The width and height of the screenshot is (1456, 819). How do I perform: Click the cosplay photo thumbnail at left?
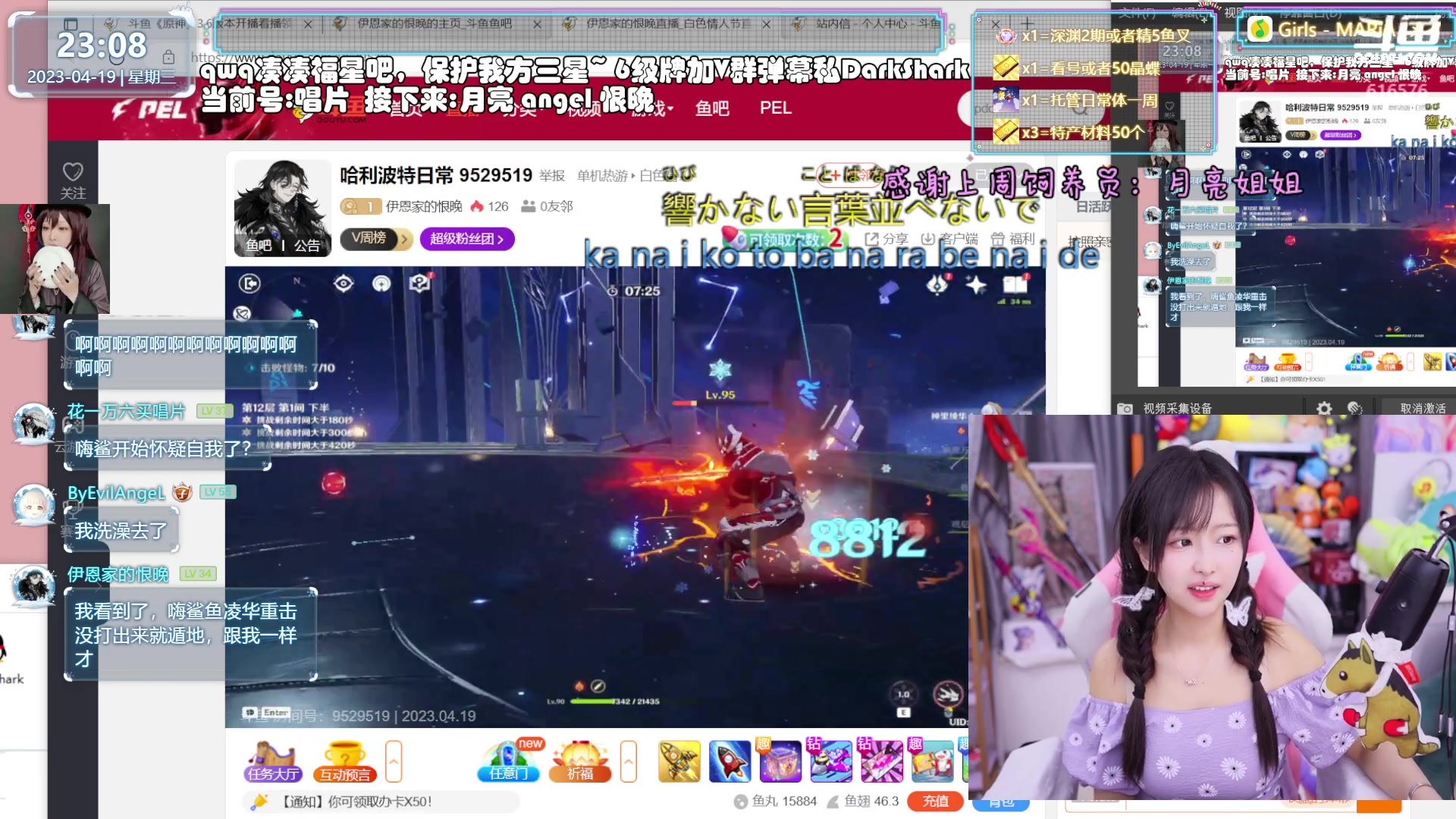(x=55, y=259)
